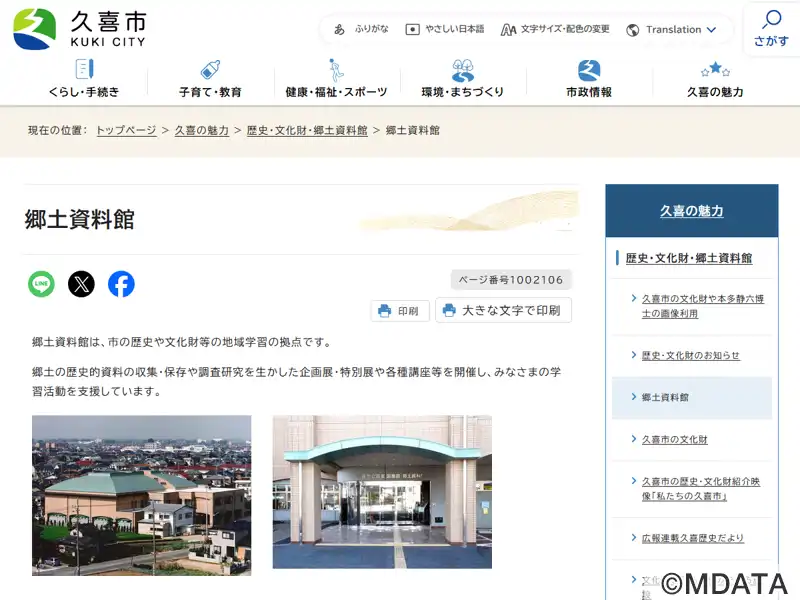800x600 pixels.
Task: Open 歴史・文化財・郷土資料館 sidebar link
Action: pos(689,258)
